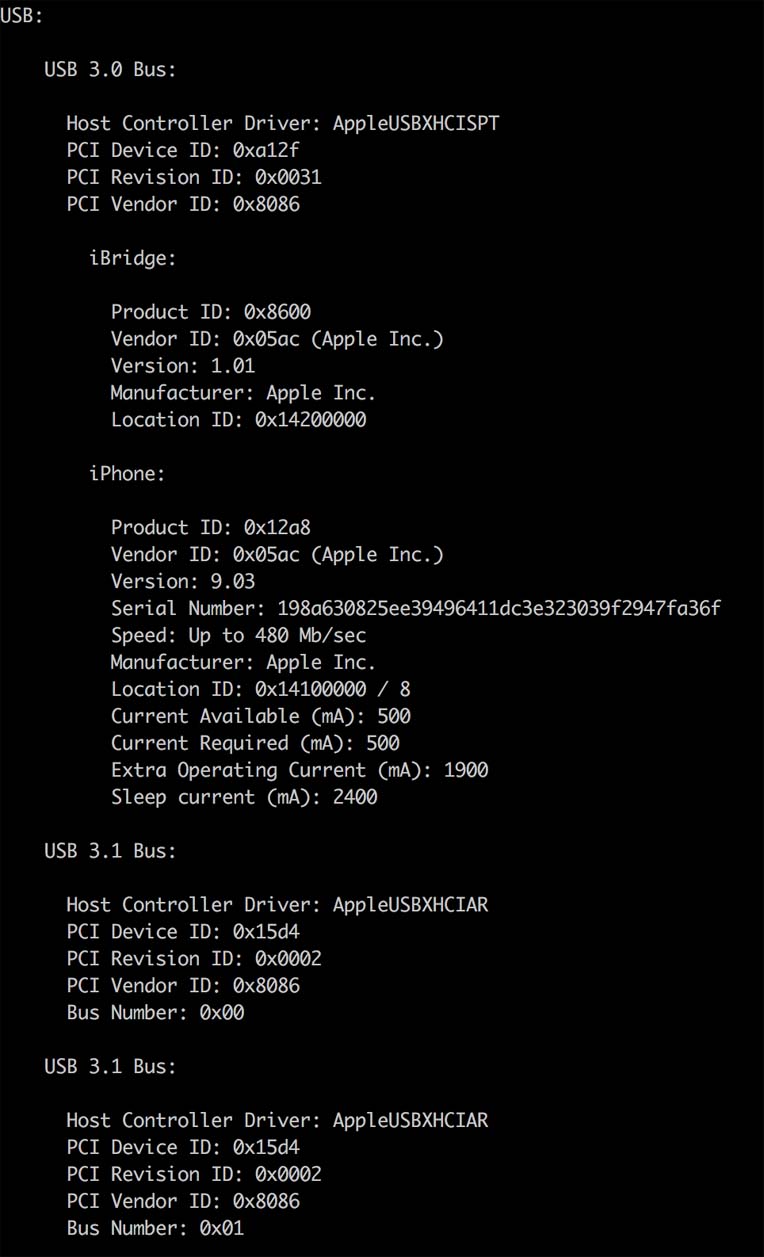Click Host Controller Driver AppleUSBXHCISPT line

[x=282, y=123]
